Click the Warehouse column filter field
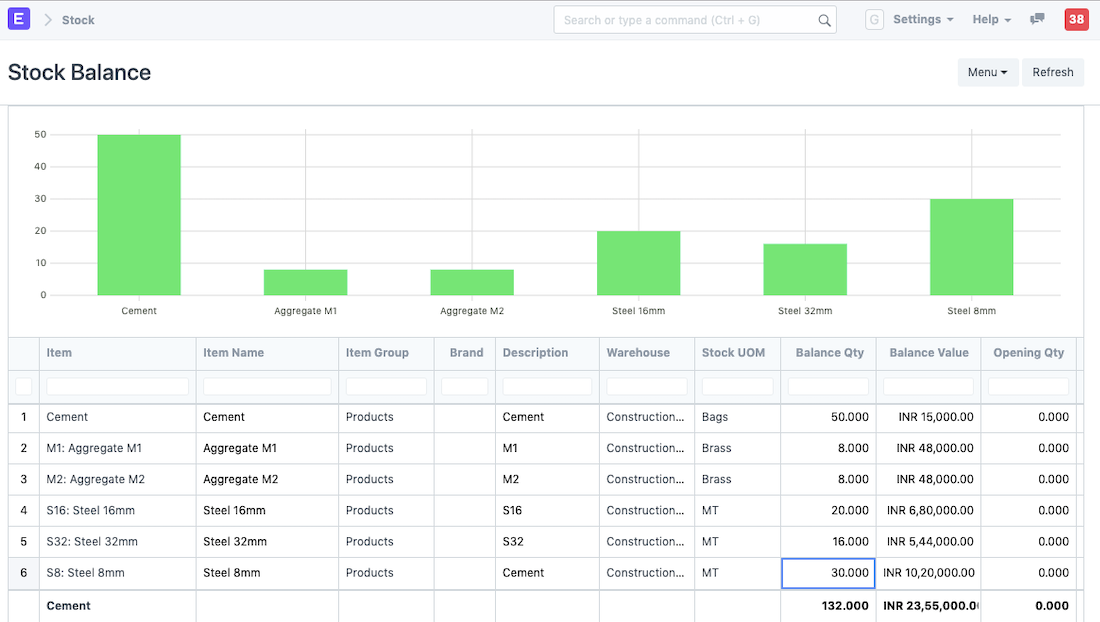Viewport: 1100px width, 622px height. pyautogui.click(x=646, y=387)
